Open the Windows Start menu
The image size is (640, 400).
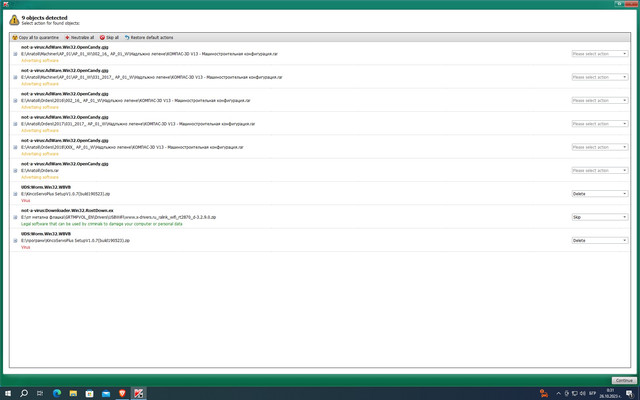click(7, 393)
